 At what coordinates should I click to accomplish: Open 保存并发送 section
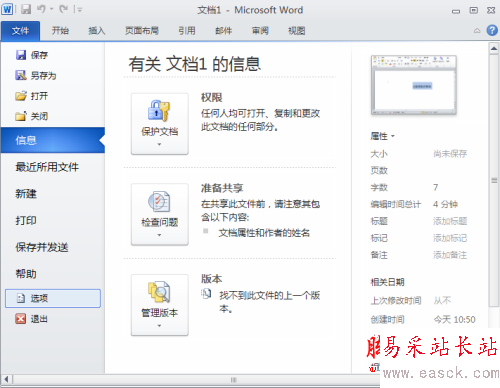pyautogui.click(x=42, y=247)
